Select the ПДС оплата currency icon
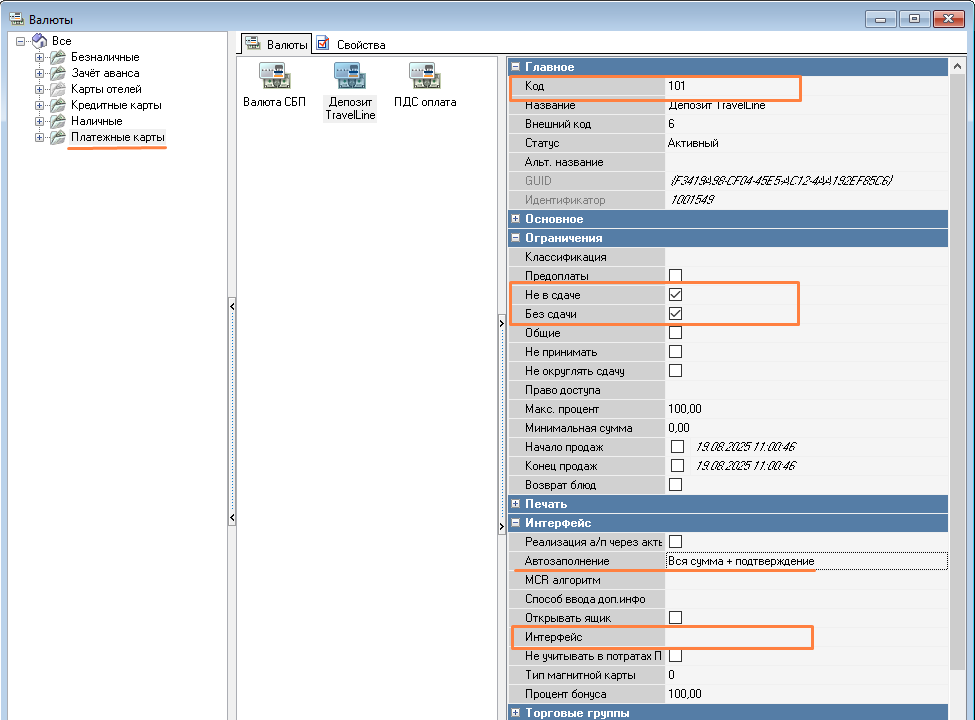The image size is (975, 720). (424, 77)
